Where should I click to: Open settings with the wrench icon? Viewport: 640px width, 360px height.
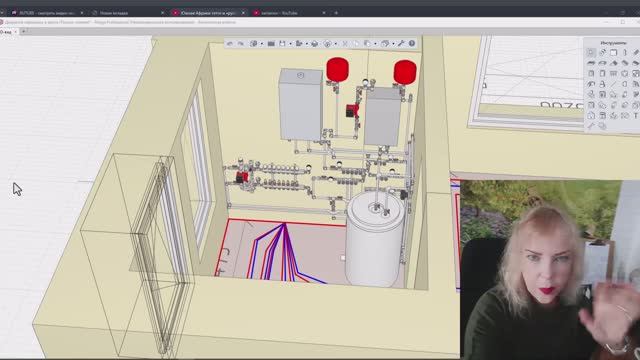click(x=401, y=44)
